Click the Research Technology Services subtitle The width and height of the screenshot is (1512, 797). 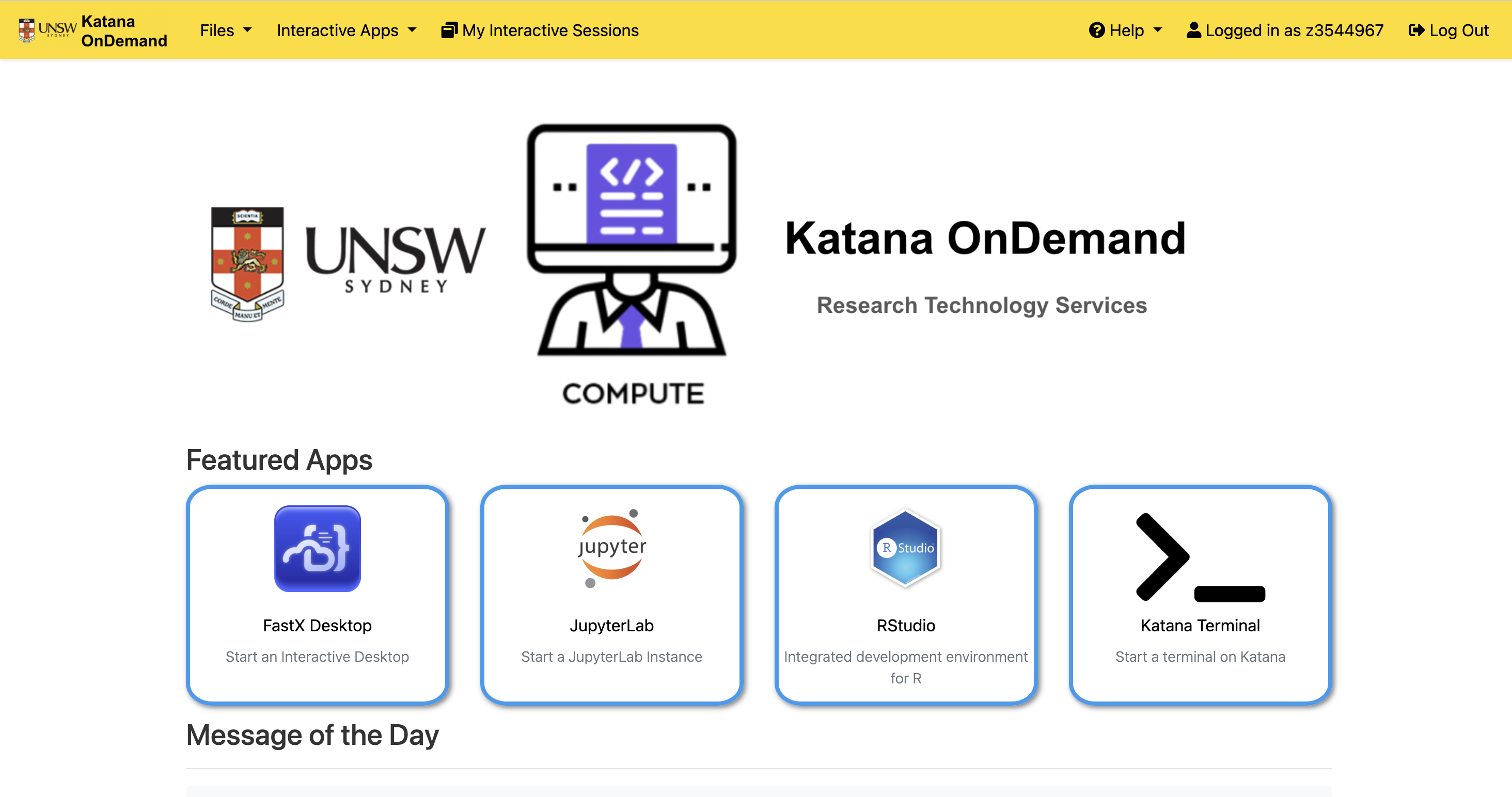click(981, 305)
